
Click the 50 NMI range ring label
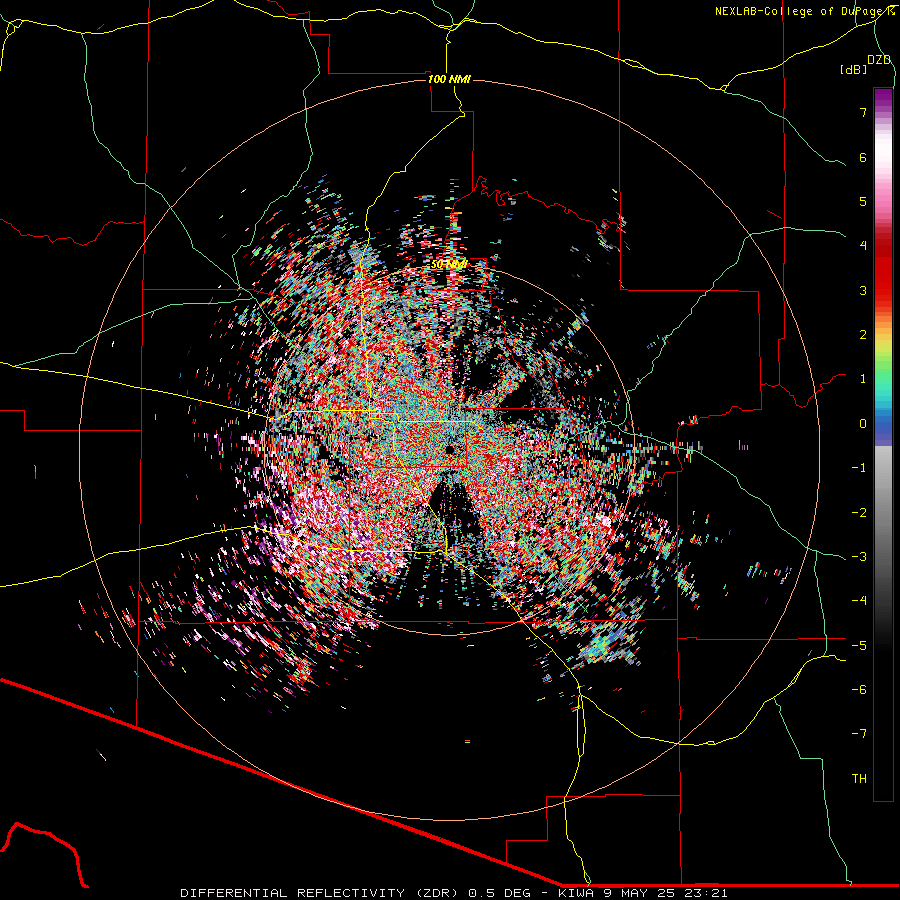(x=449, y=265)
